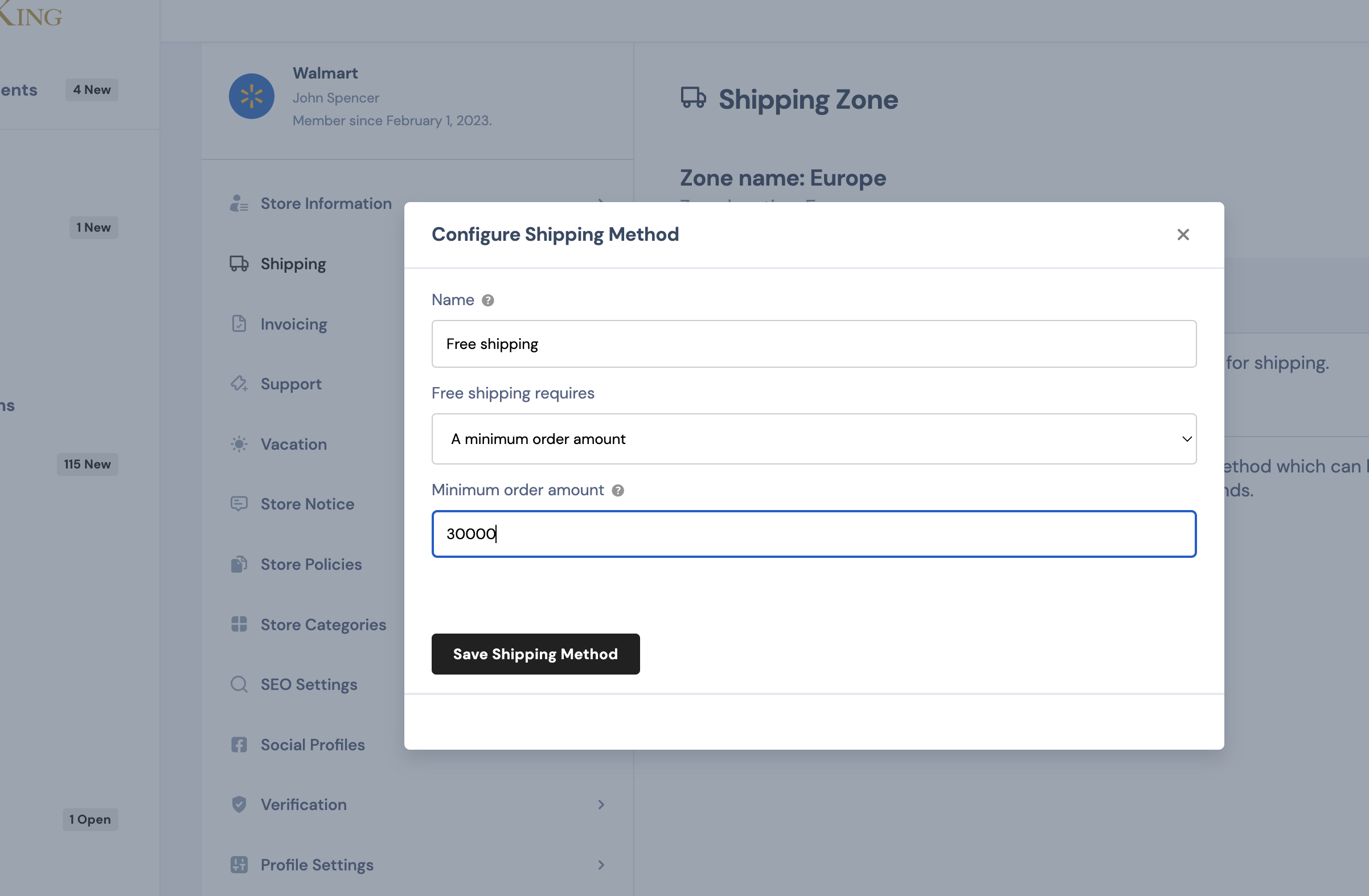Expand the Profile Settings chevron
The height and width of the screenshot is (896, 1369).
[x=601, y=865]
